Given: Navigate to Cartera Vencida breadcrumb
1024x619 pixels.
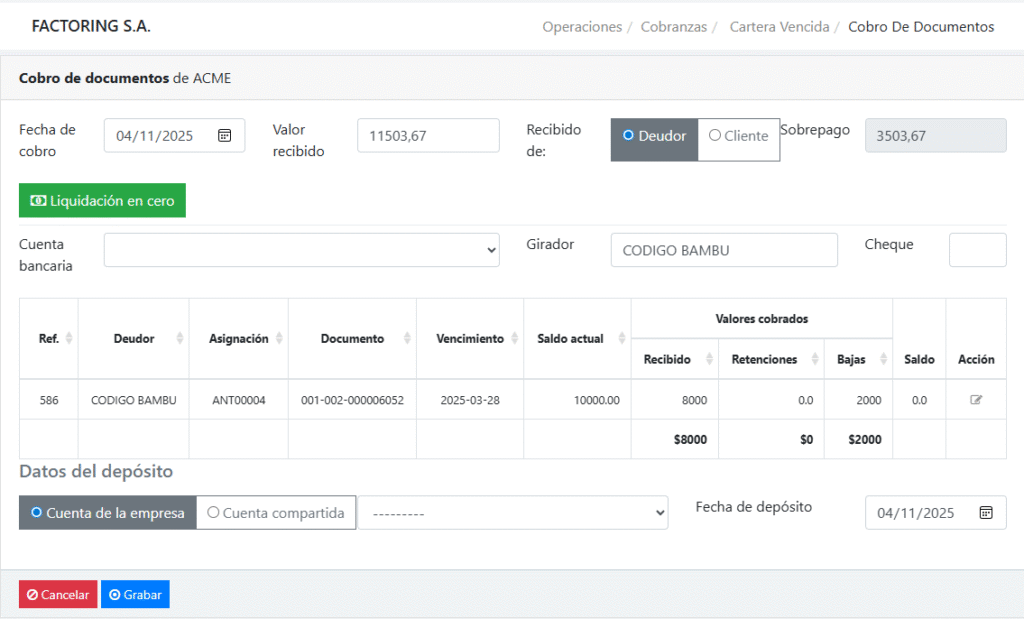Looking at the screenshot, I should (x=779, y=27).
